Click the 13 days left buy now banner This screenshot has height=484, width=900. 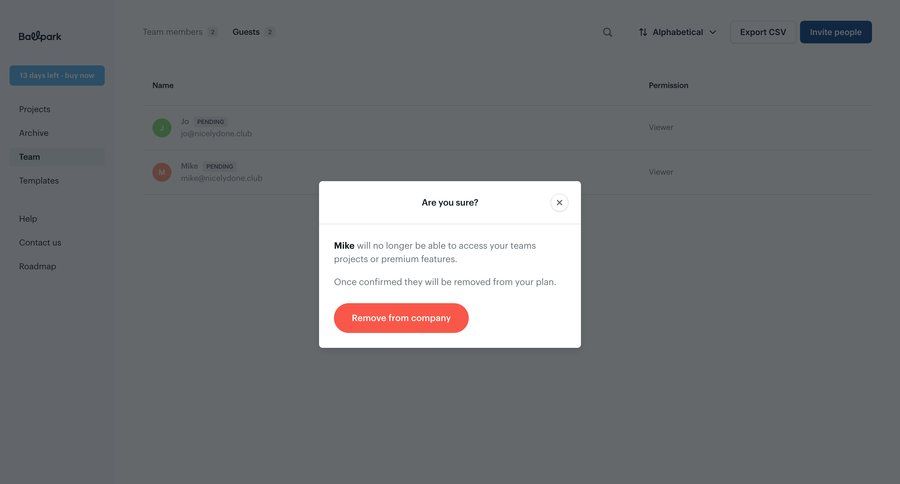57,75
